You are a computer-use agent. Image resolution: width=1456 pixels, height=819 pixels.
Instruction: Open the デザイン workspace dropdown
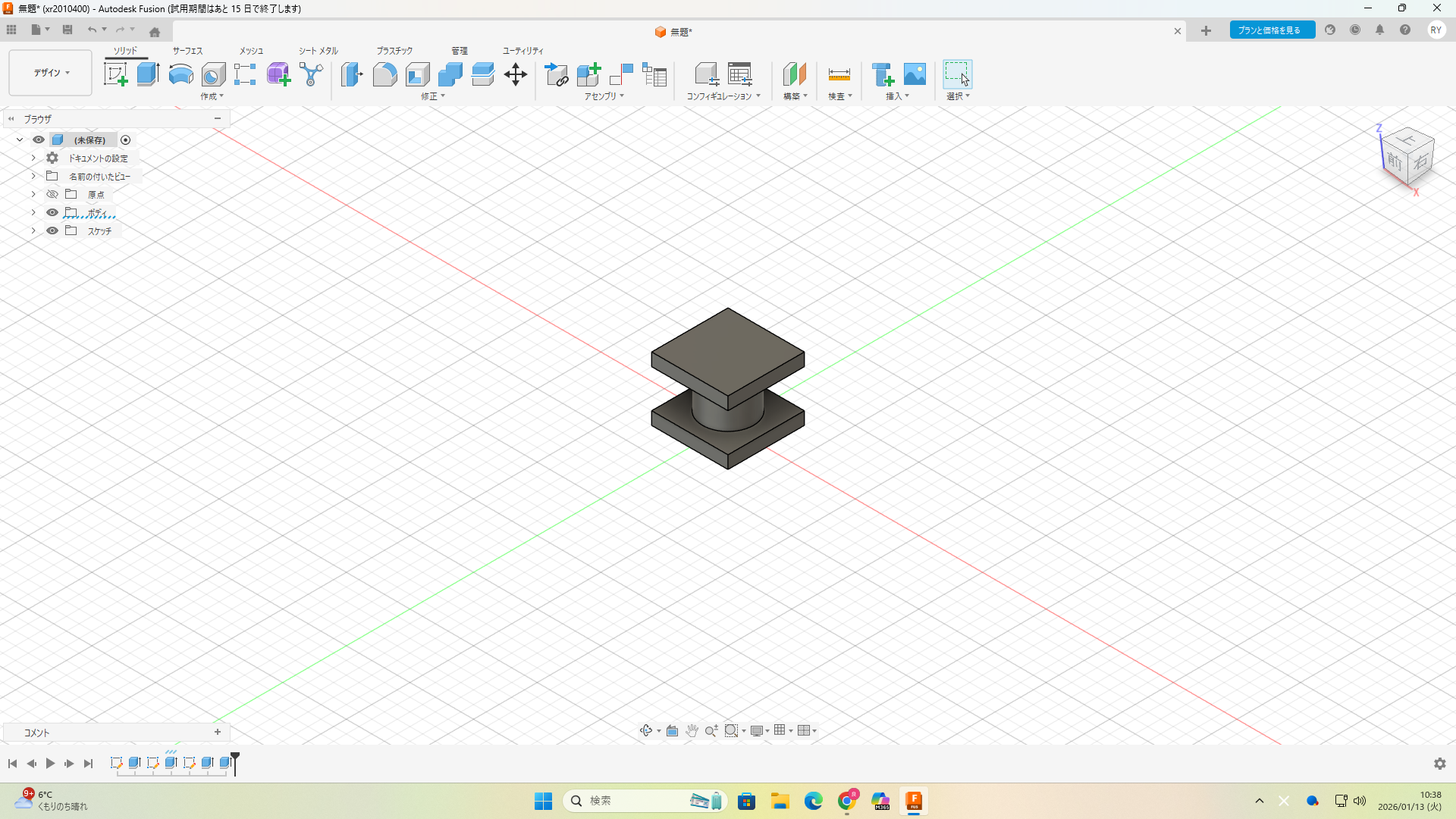tap(51, 73)
